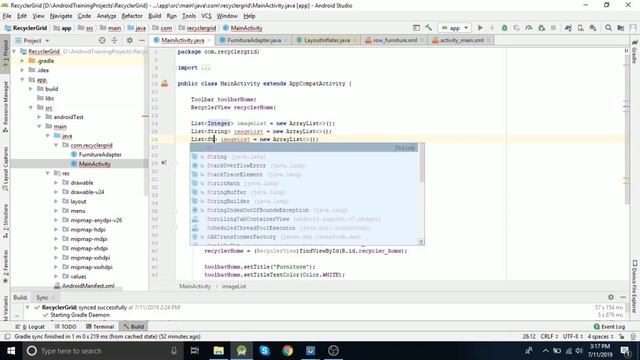
Task: Collapse the RecyclerGrid root folder
Action: tap(15, 51)
